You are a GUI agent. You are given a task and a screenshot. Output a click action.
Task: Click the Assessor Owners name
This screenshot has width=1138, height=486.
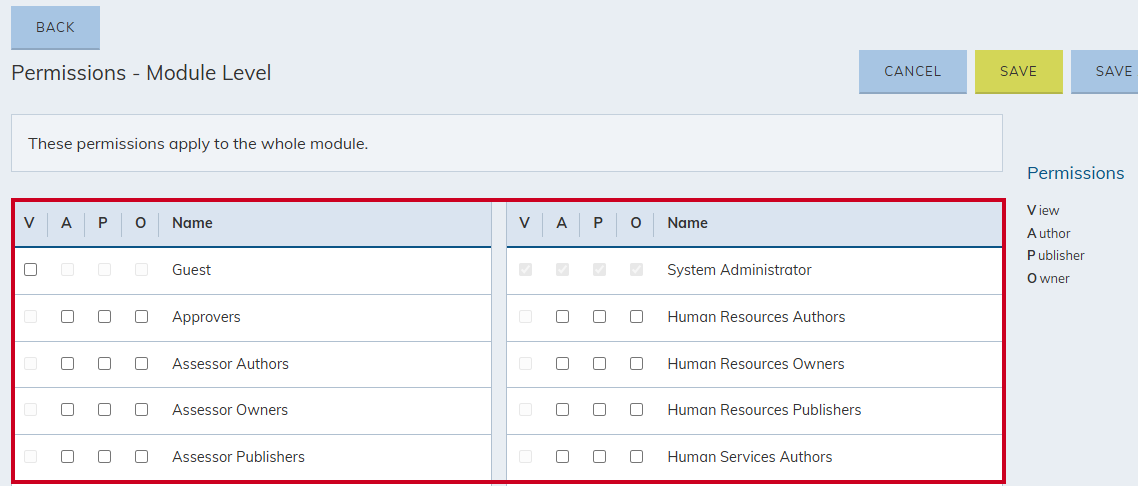230,410
